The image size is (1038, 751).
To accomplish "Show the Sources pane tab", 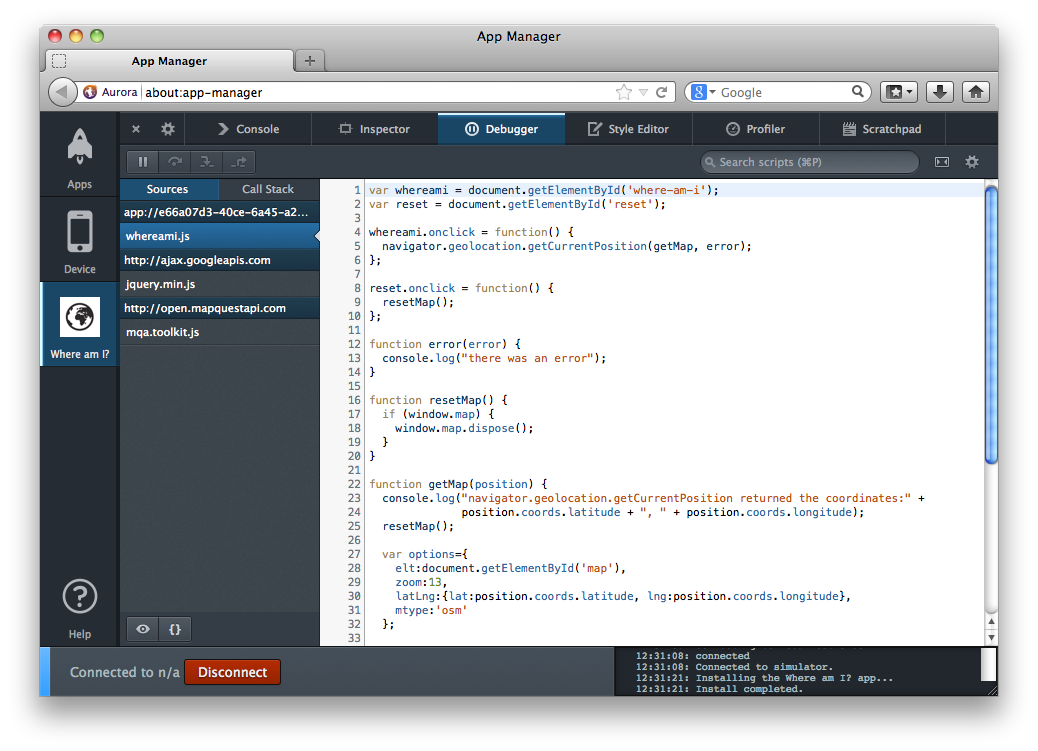I will pos(168,189).
